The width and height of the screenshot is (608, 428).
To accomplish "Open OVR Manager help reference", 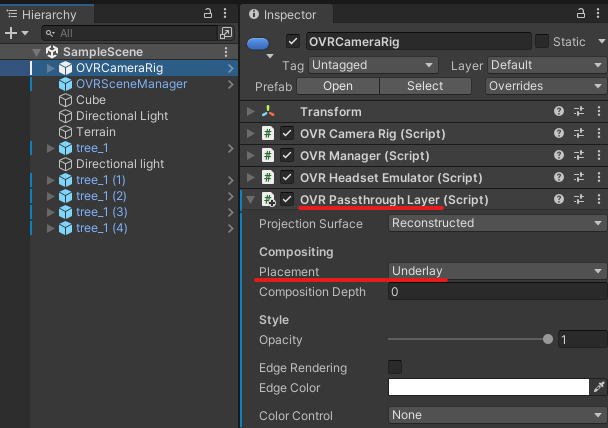I will [x=559, y=155].
